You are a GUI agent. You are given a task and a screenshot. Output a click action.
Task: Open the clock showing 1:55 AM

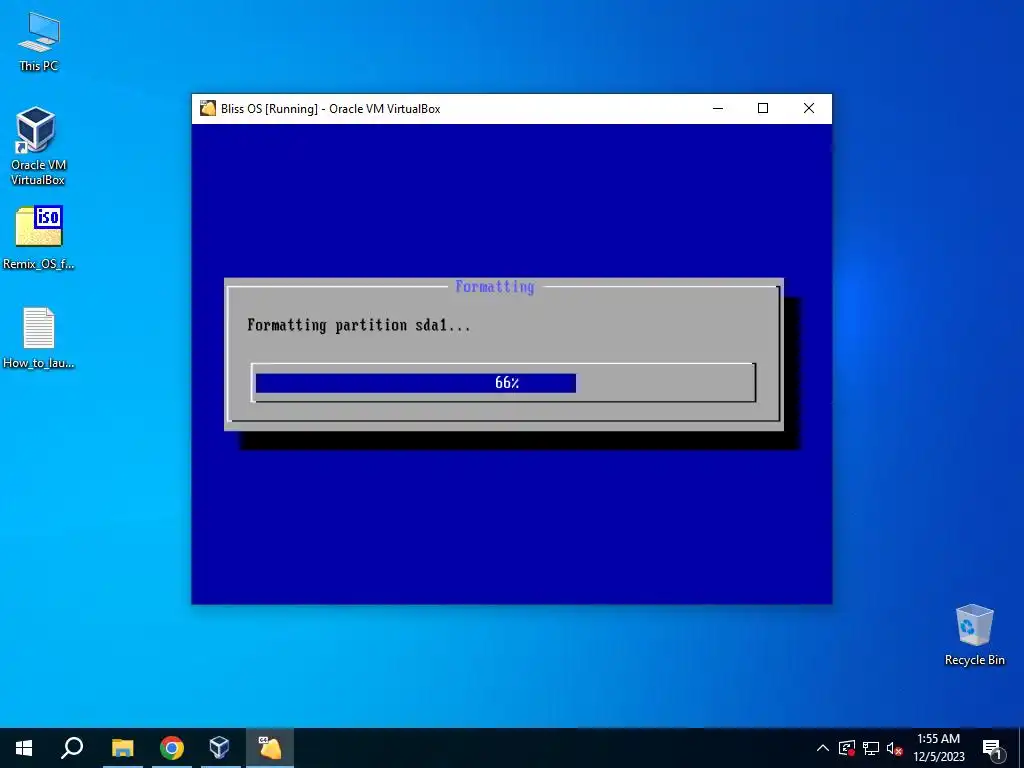pos(939,748)
